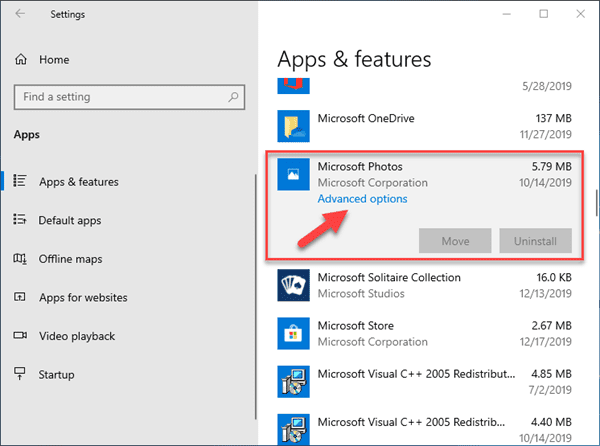Viewport: 600px width, 446px height.
Task: Click the 5.79 MB size value
Action: [551, 167]
